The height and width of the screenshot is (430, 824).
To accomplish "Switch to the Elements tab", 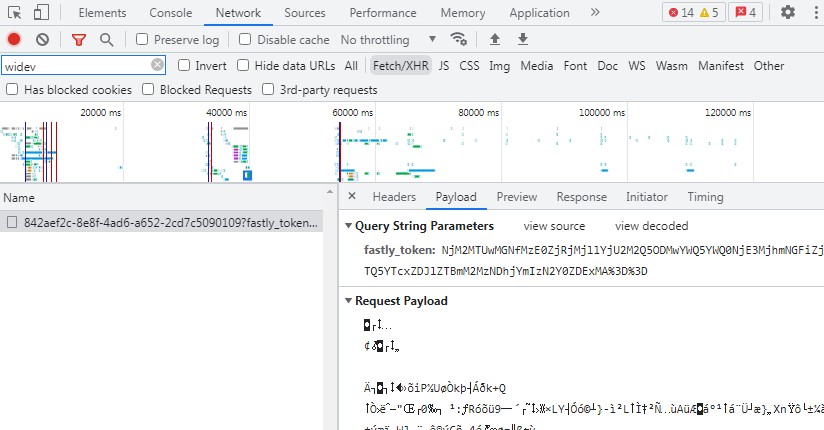I will tap(102, 13).
